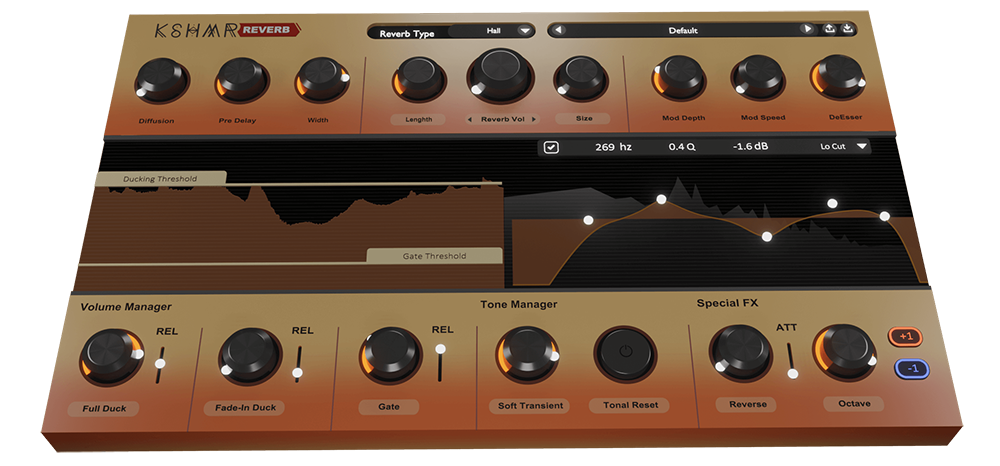
Task: Click the previous preset arrow
Action: pos(561,30)
